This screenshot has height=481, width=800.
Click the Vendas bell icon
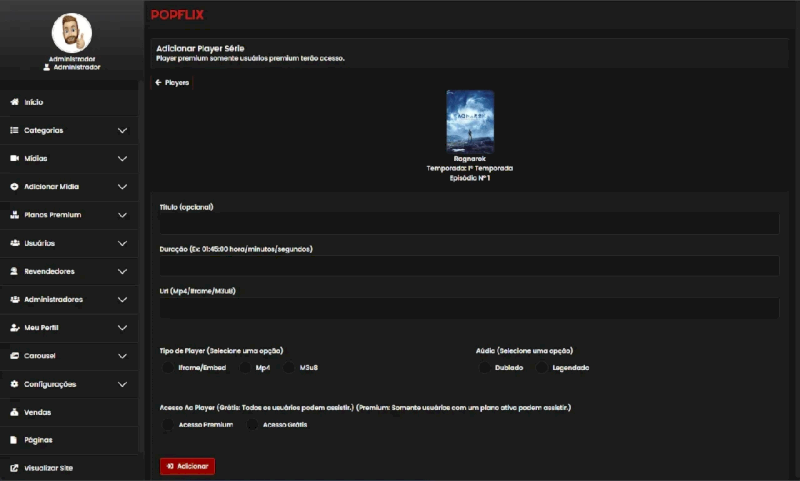tap(14, 412)
